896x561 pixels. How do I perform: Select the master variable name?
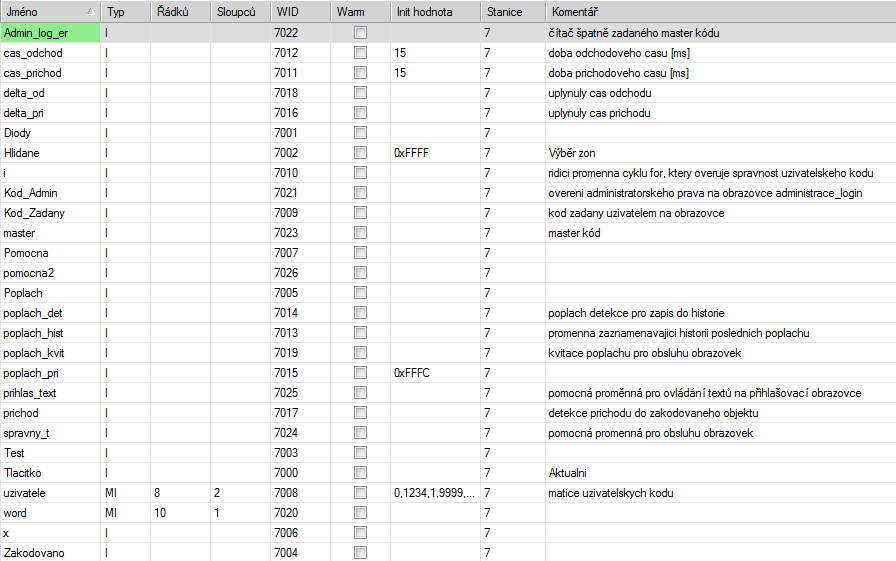[x=19, y=233]
